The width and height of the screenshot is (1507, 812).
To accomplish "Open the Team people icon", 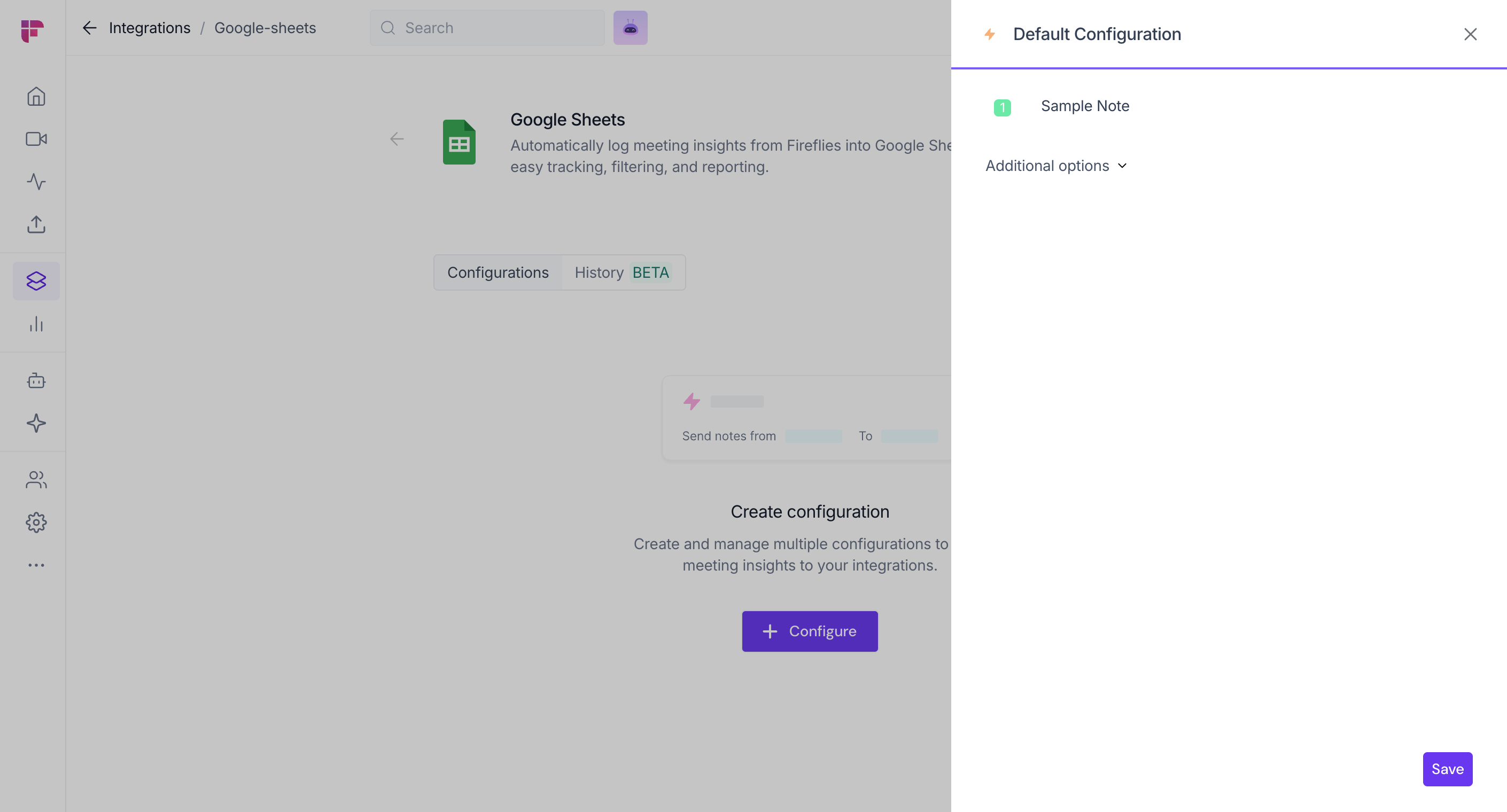I will click(x=36, y=480).
